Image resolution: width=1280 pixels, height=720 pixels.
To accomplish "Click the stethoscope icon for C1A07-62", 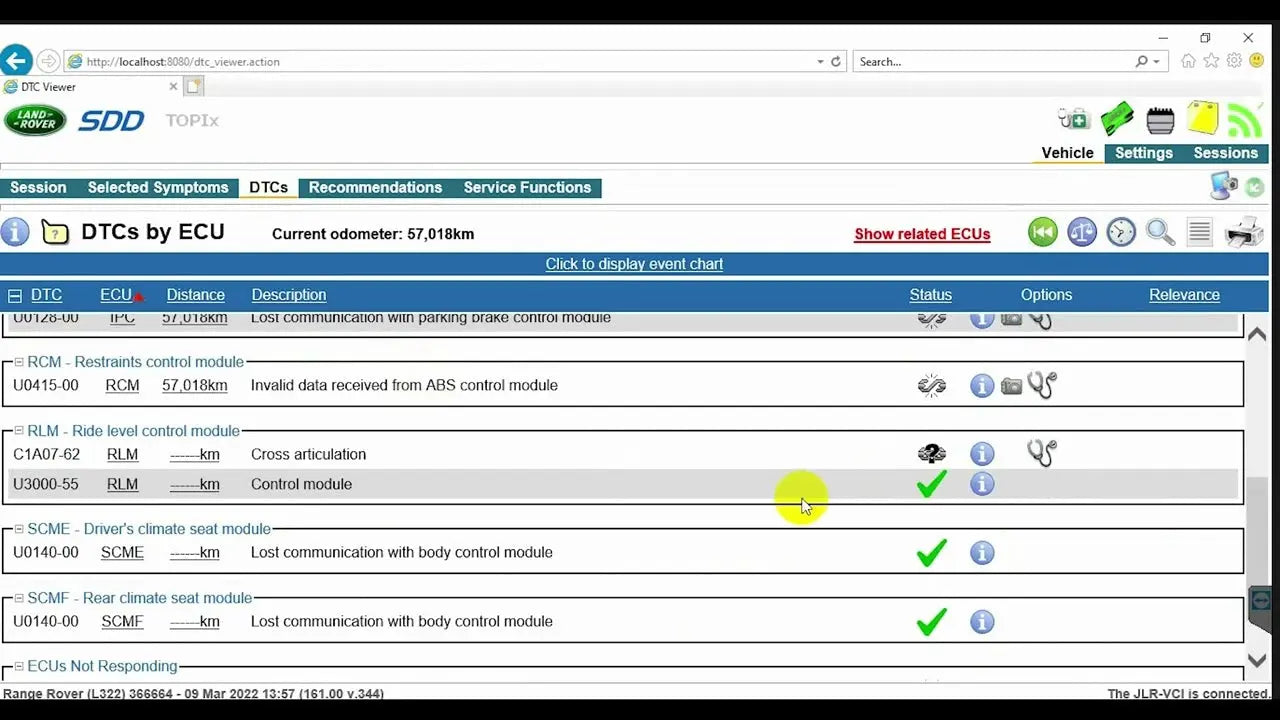I will coord(1041,453).
